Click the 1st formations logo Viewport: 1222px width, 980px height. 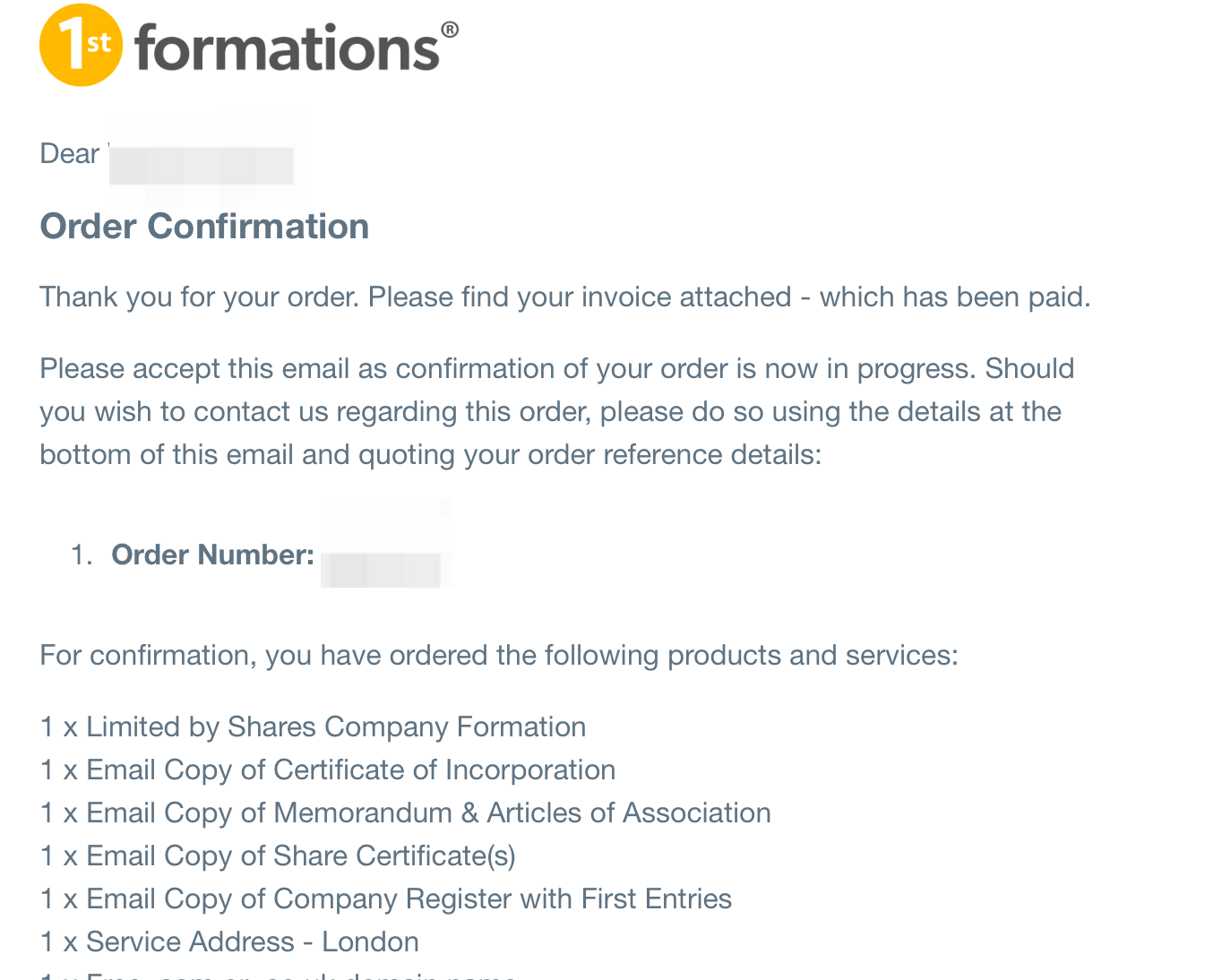[x=249, y=45]
